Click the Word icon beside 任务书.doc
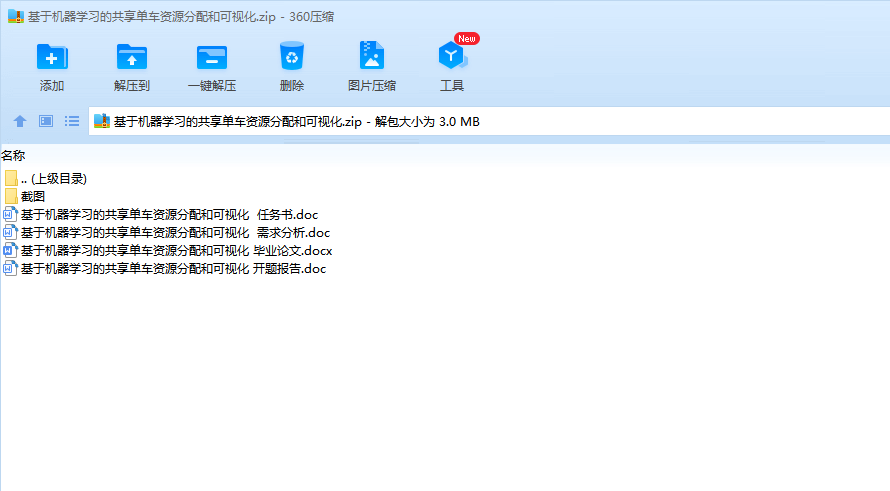 coord(10,215)
